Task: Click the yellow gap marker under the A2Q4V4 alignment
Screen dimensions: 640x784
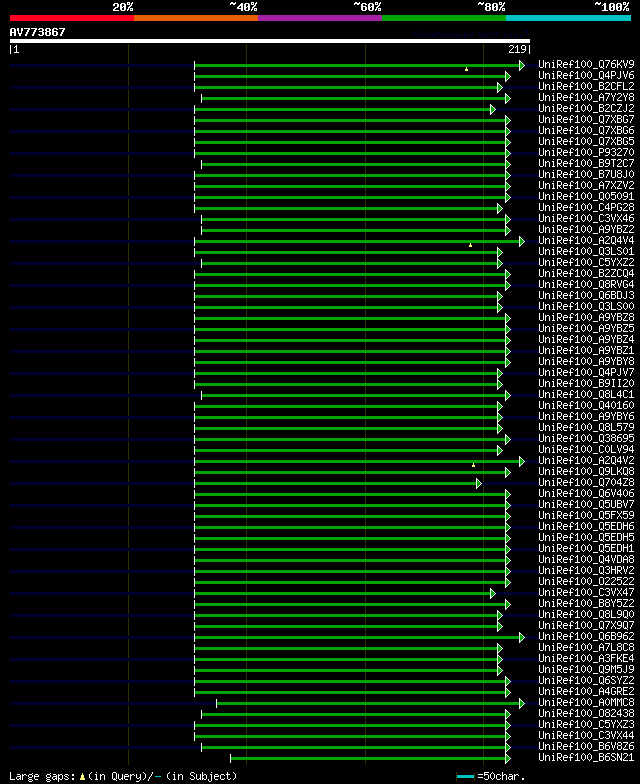Action: coord(470,245)
